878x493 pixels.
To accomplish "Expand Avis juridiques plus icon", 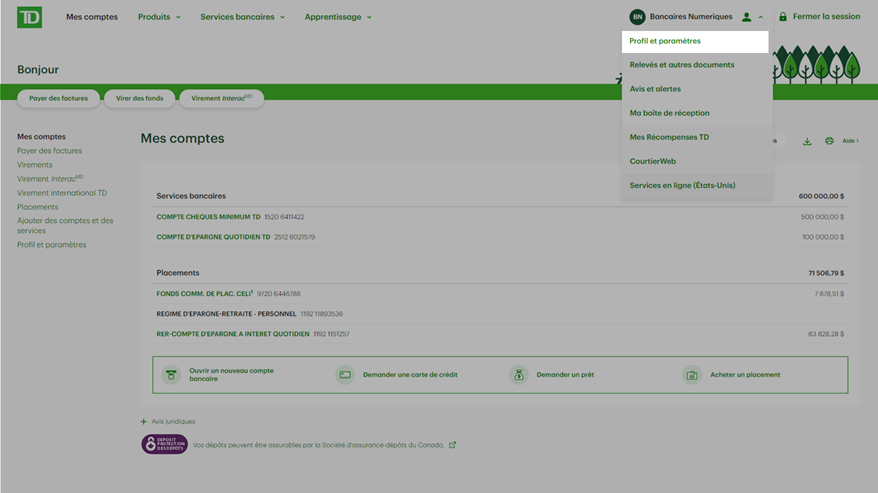I will (x=143, y=421).
